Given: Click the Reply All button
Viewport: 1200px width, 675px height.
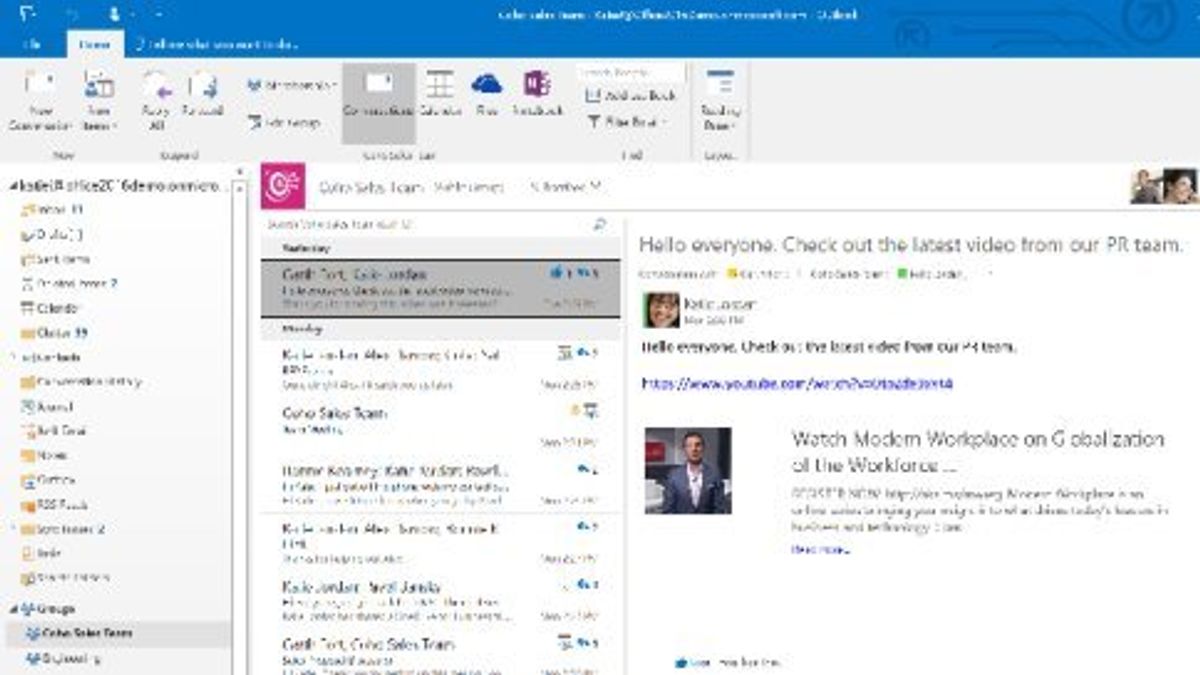Looking at the screenshot, I should coord(157,101).
